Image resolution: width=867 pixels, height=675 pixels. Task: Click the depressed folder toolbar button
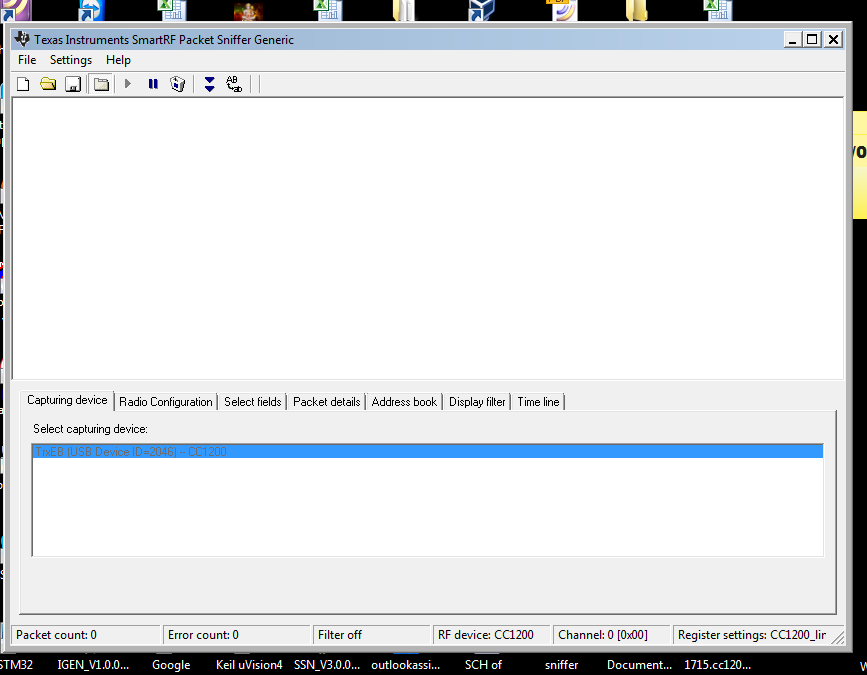pyautogui.click(x=101, y=84)
